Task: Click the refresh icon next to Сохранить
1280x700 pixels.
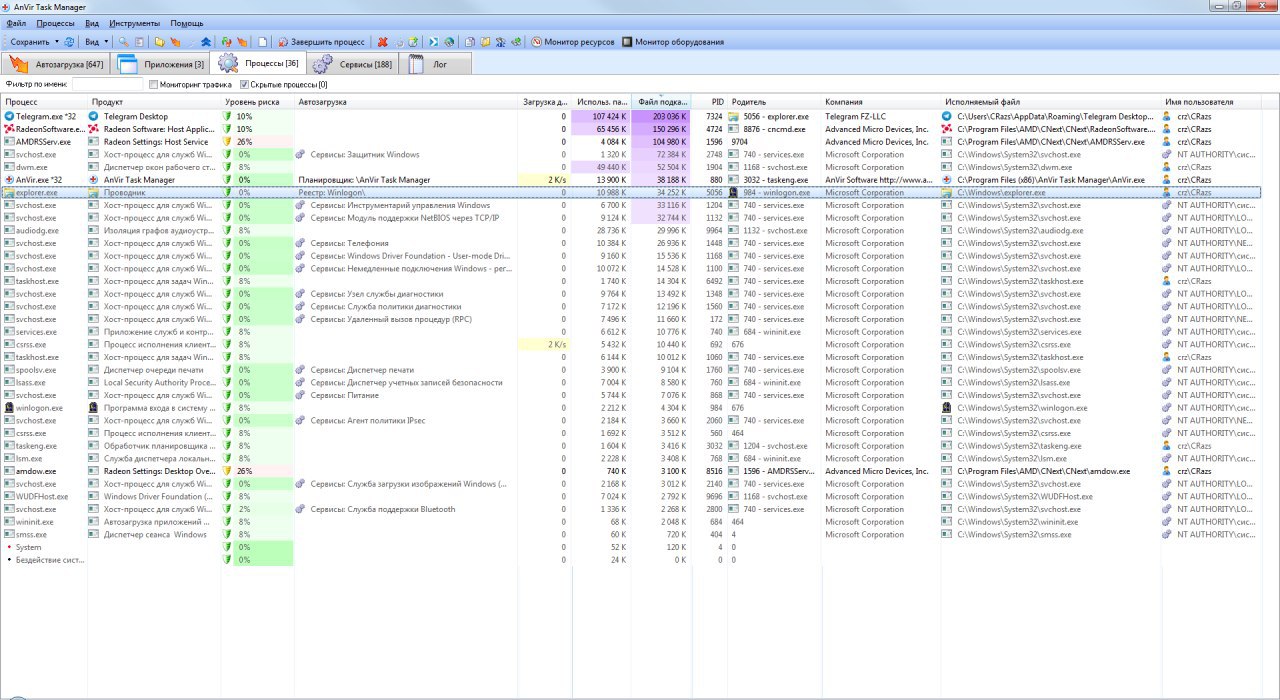Action: tap(69, 42)
